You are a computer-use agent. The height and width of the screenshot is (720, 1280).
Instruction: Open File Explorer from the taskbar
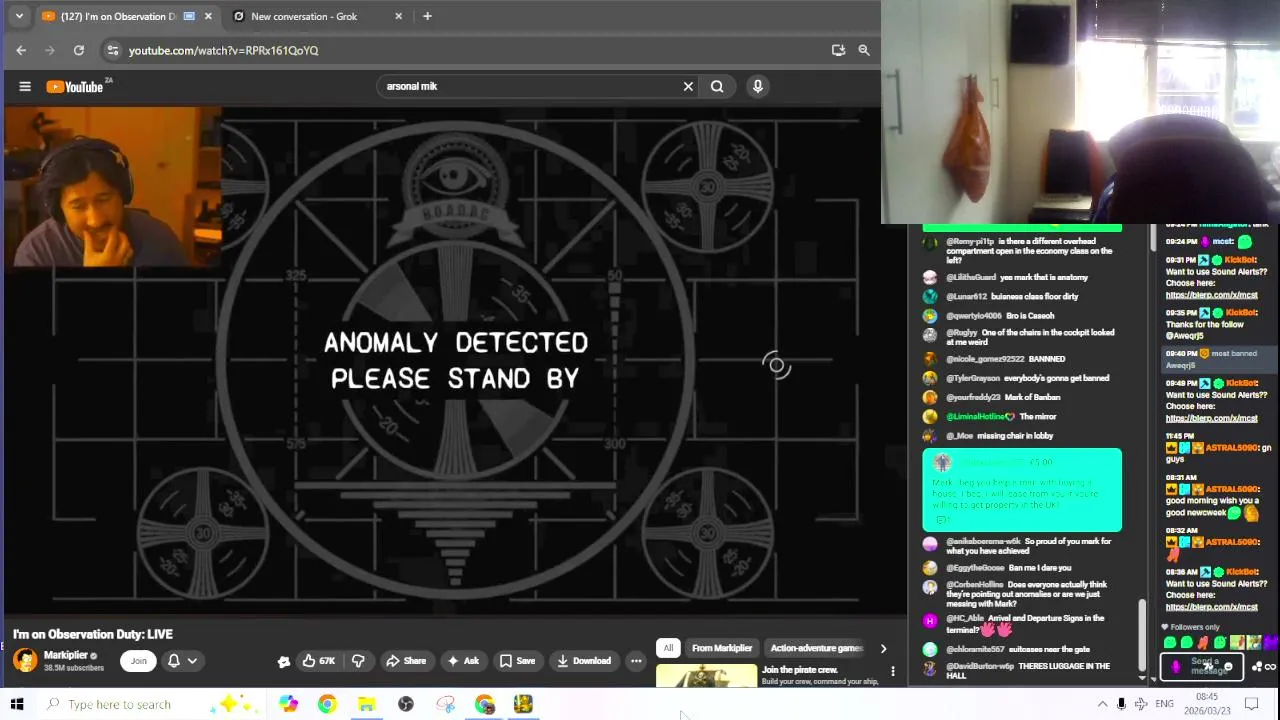click(366, 704)
